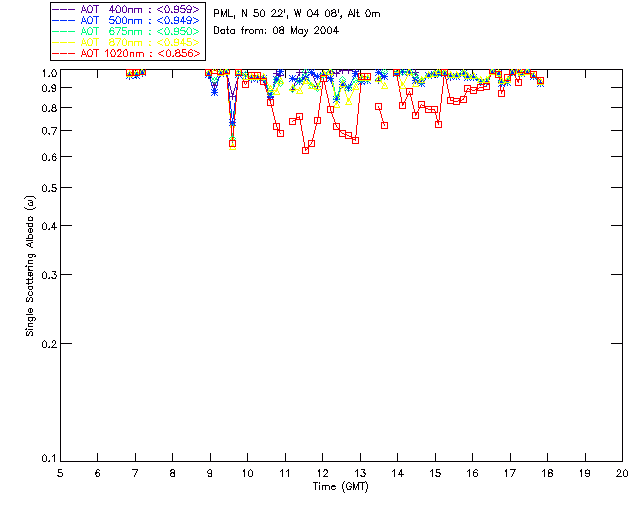This screenshot has height=512, width=640.
Task: Click the y-axis tick label 0.3
Action: tap(49, 275)
